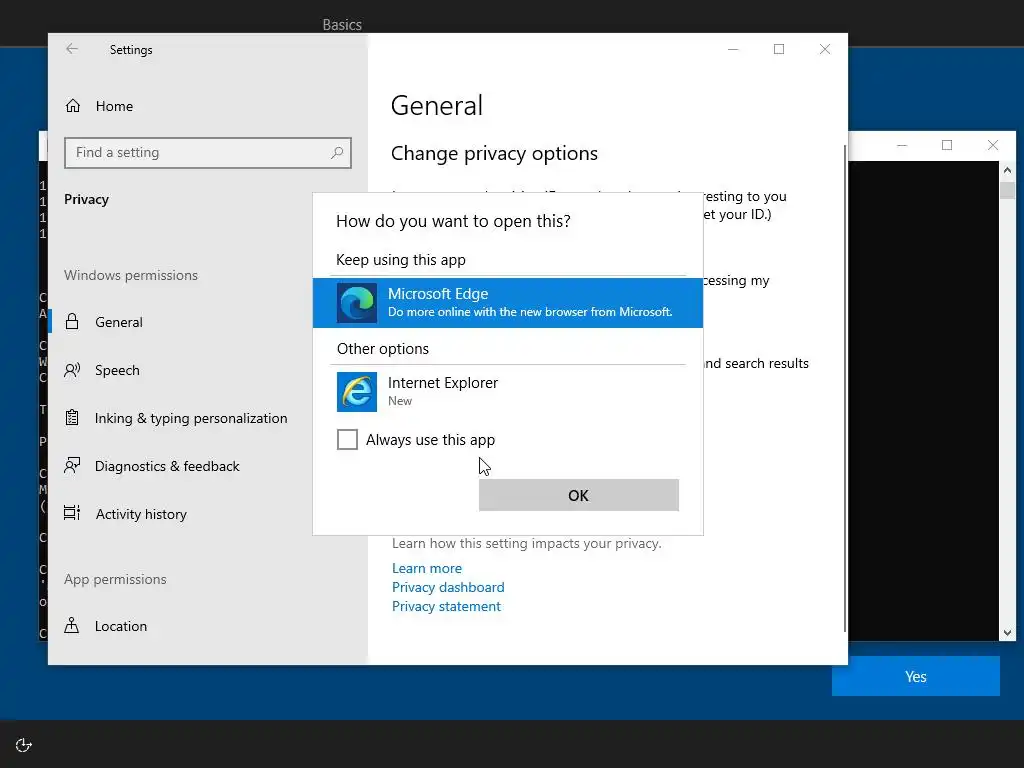Focus the Find a setting search box
This screenshot has width=1024, height=768.
pyautogui.click(x=208, y=153)
